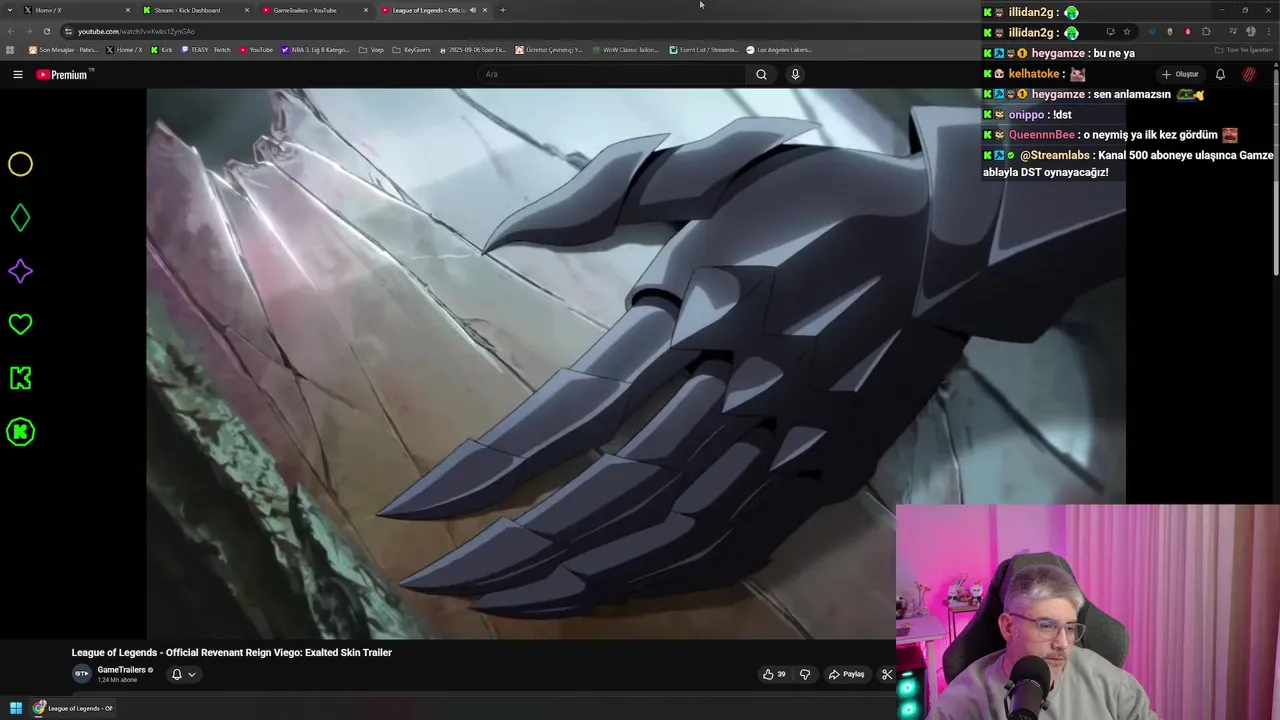The height and width of the screenshot is (720, 1280).
Task: Click the video title text
Action: click(x=231, y=652)
